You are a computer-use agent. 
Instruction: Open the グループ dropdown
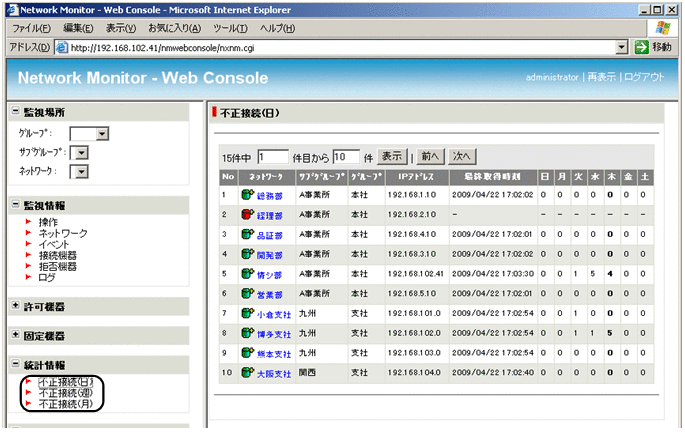pos(102,134)
